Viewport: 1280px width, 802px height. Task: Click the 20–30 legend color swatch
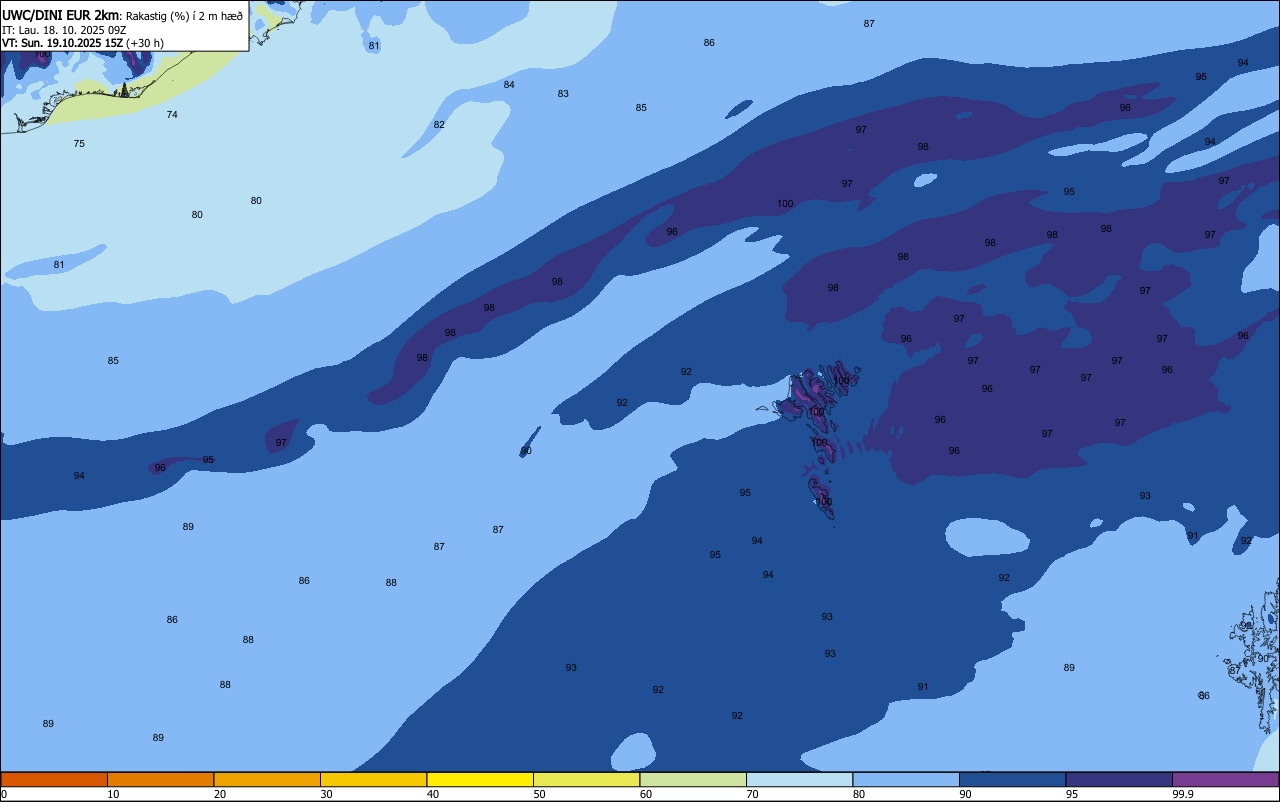click(x=267, y=779)
